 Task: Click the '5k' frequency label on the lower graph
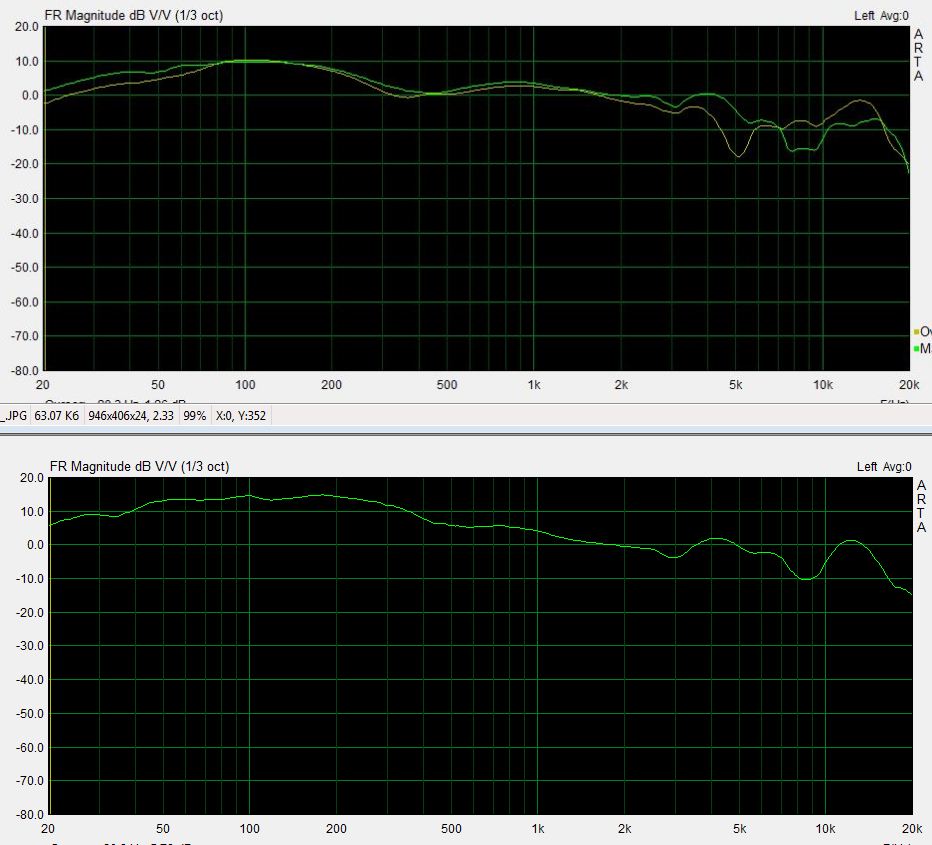point(739,829)
